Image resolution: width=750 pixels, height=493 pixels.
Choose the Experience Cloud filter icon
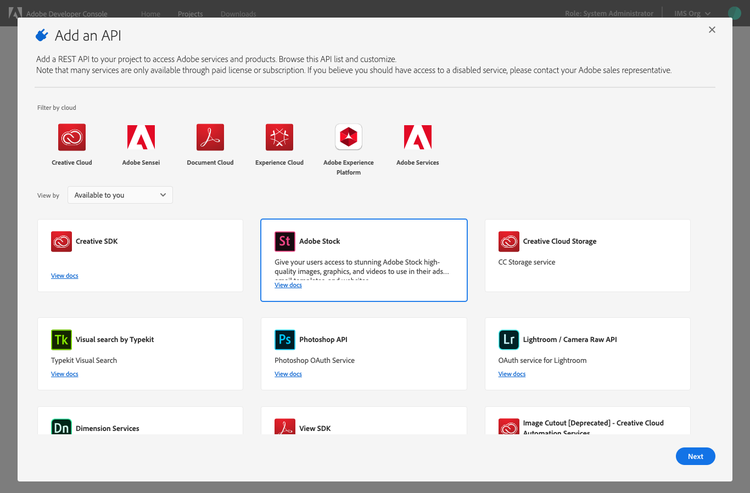point(279,137)
